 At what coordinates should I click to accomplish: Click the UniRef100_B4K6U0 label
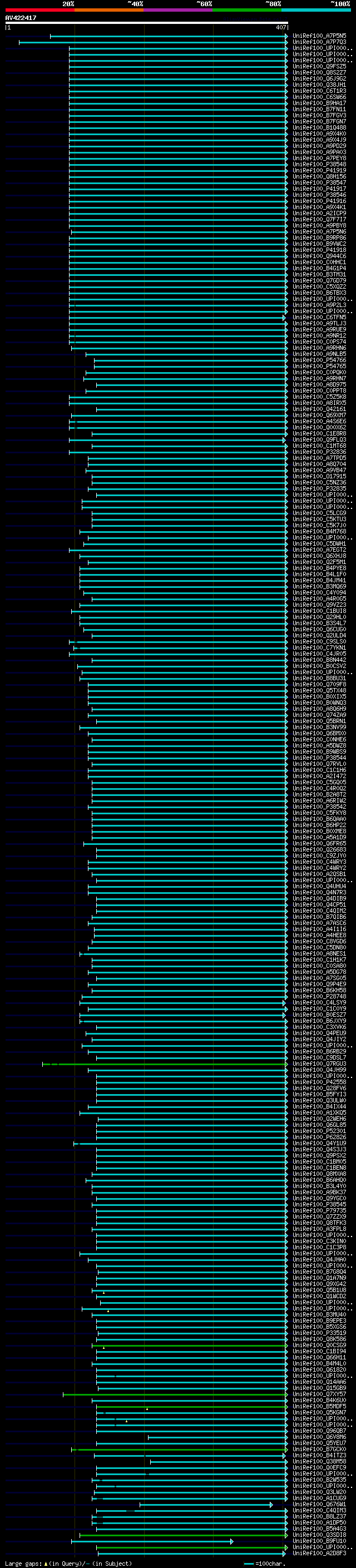coord(319,1399)
